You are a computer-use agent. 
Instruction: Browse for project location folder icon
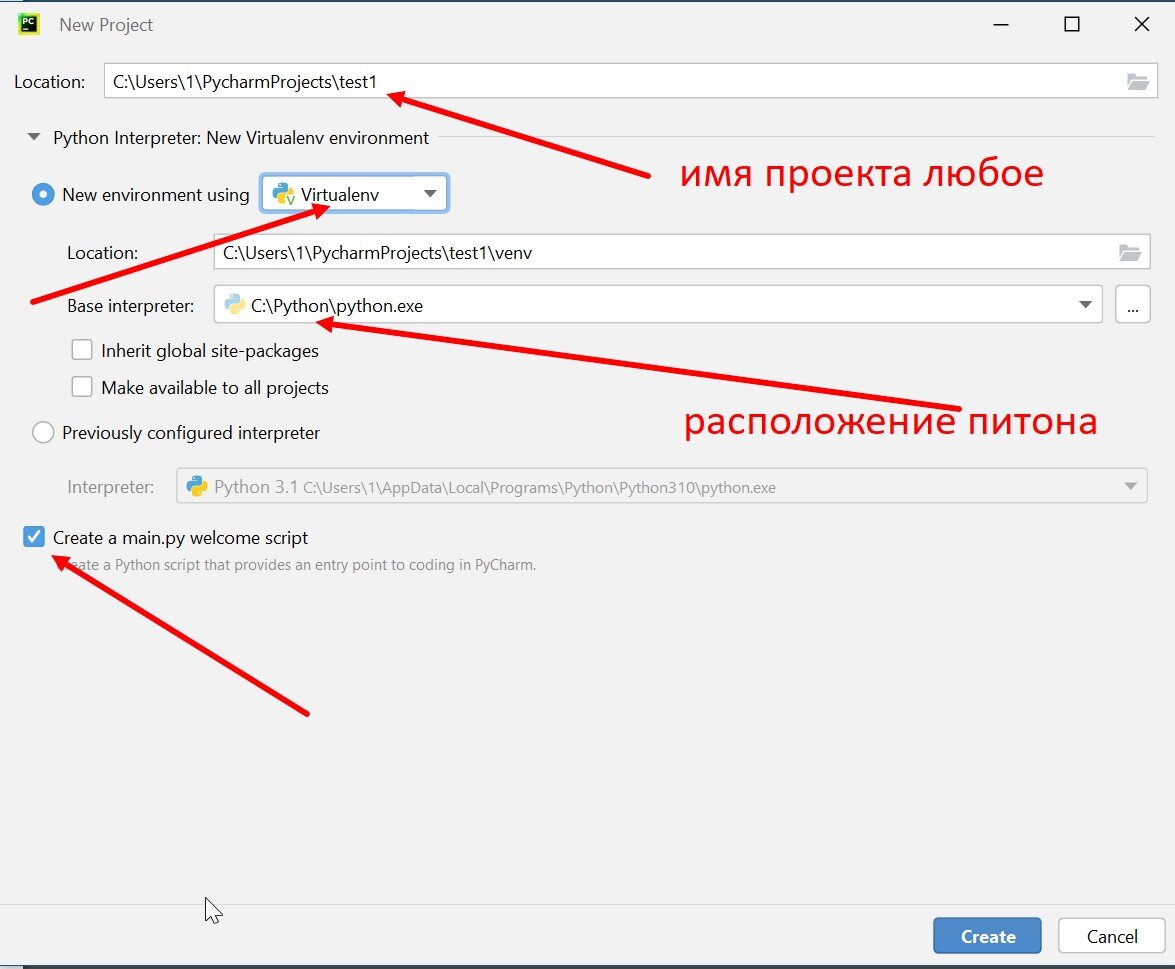[1138, 82]
